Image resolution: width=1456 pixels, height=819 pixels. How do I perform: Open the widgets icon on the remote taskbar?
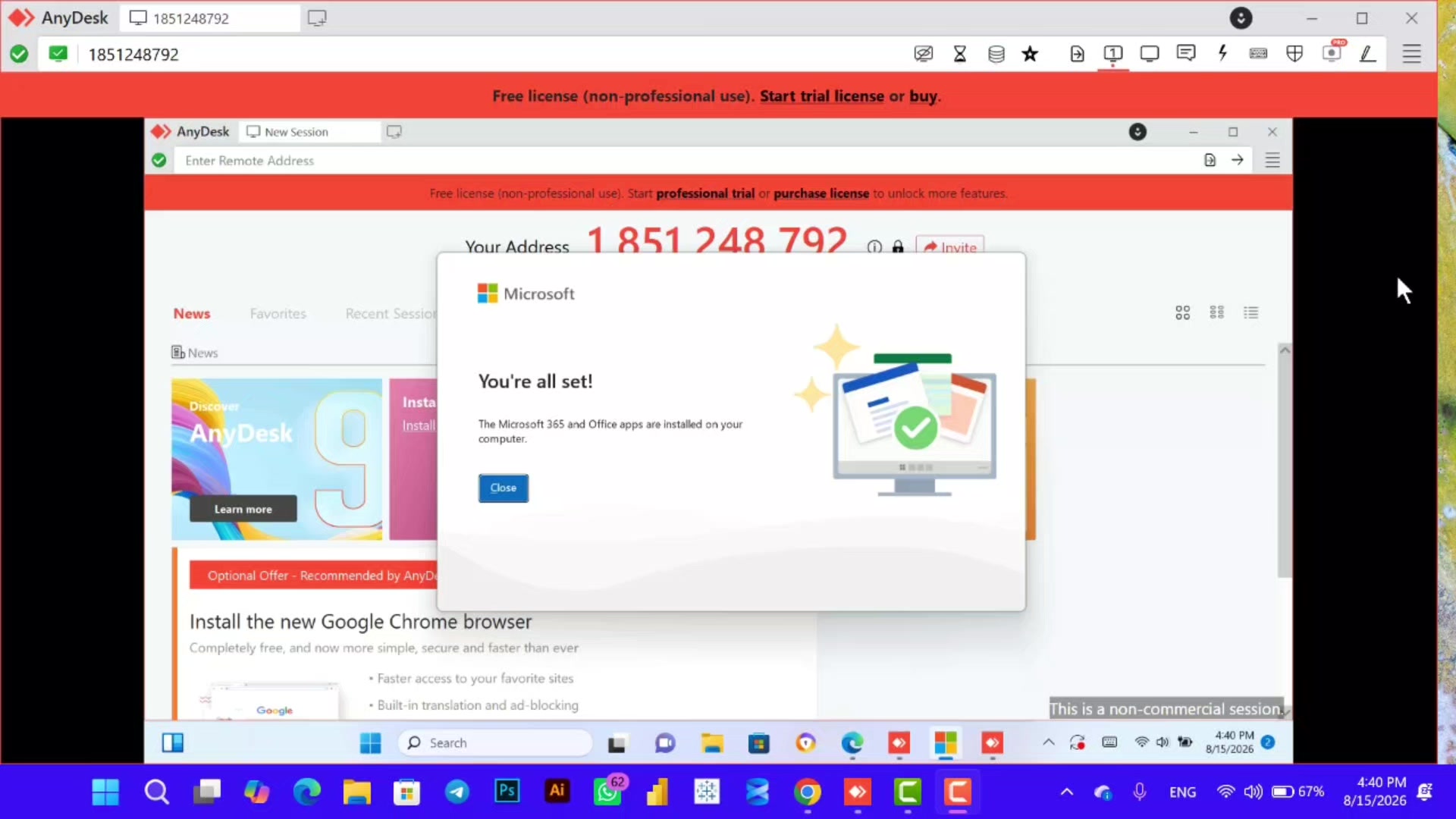(x=173, y=743)
